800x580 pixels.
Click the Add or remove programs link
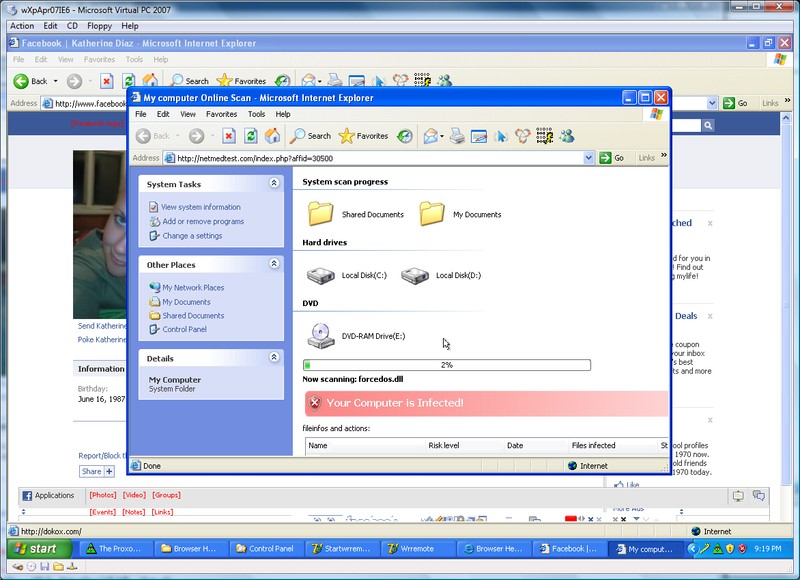click(x=202, y=221)
